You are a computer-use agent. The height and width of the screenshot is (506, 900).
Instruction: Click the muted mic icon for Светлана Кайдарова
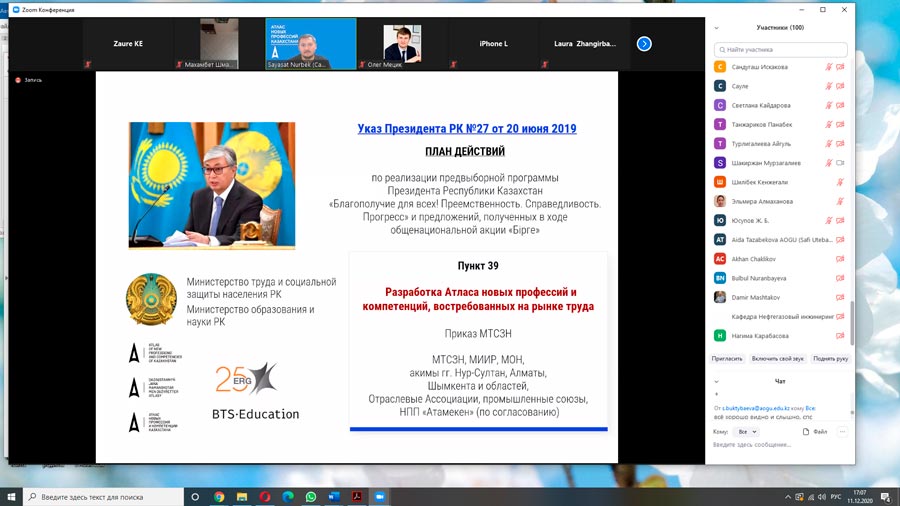[x=828, y=105]
